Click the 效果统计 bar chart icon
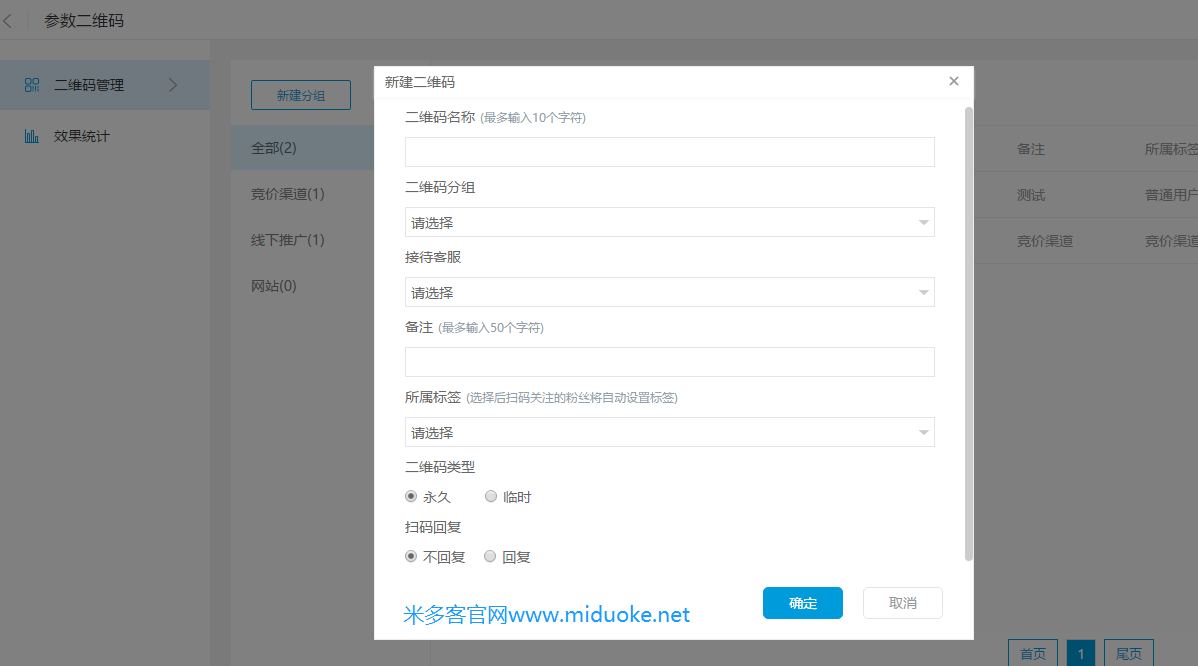 32,136
